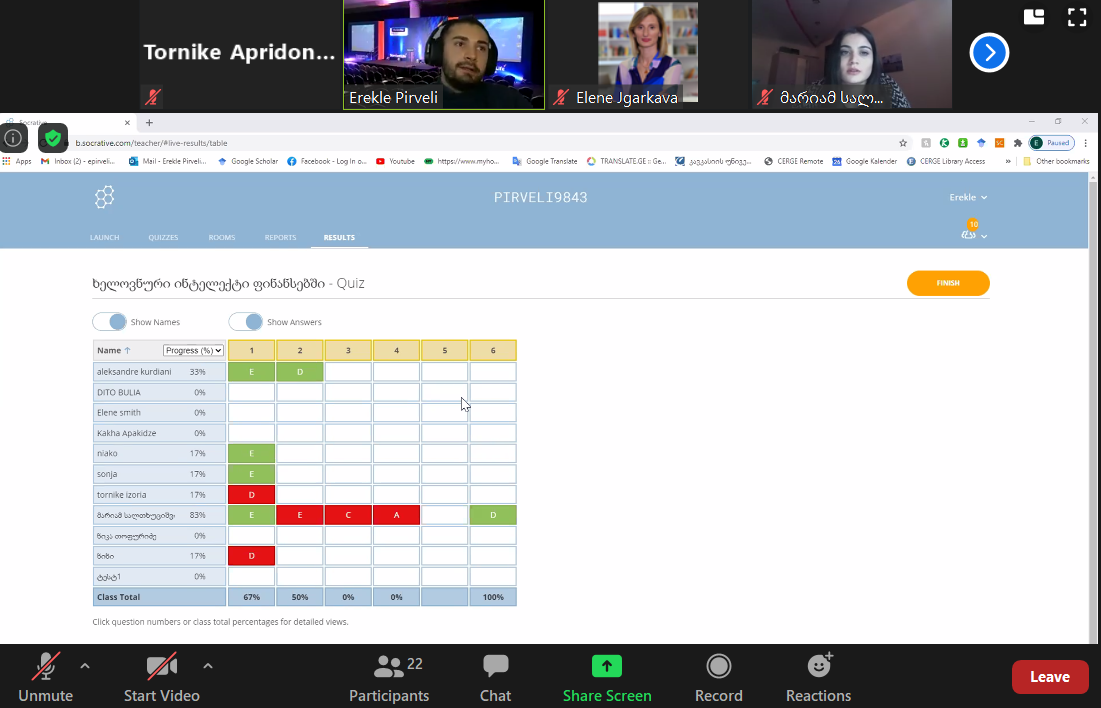Switch to the Quizzes tab
1101x708 pixels.
click(163, 238)
